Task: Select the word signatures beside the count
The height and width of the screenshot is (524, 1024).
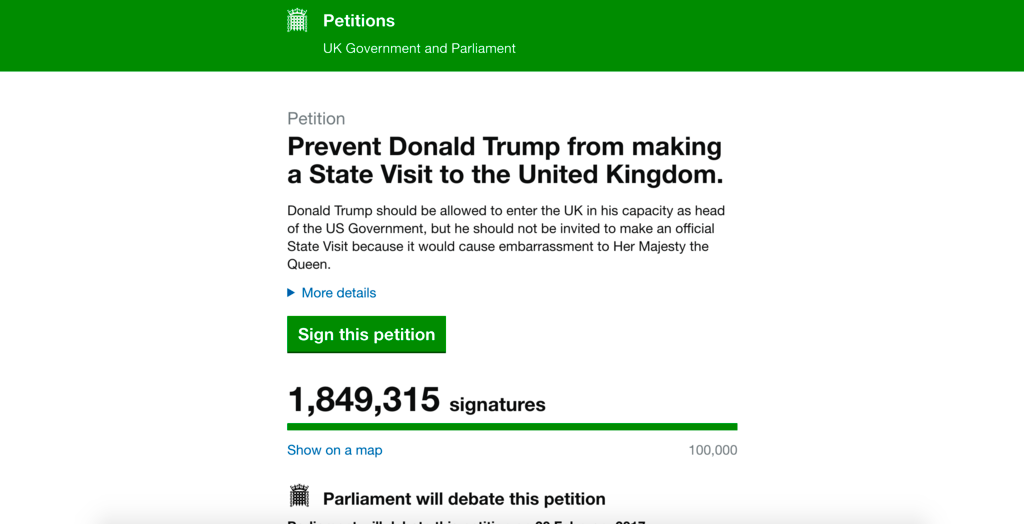Action: click(x=497, y=405)
